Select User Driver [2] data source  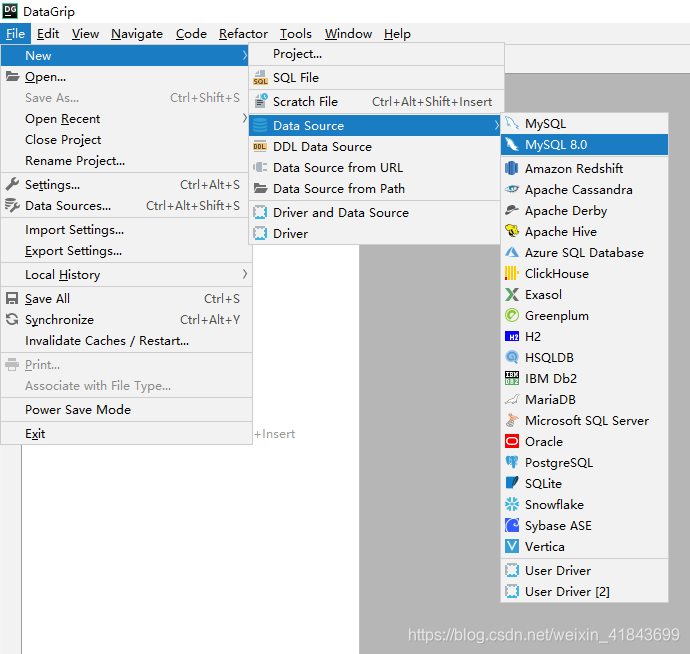click(584, 592)
